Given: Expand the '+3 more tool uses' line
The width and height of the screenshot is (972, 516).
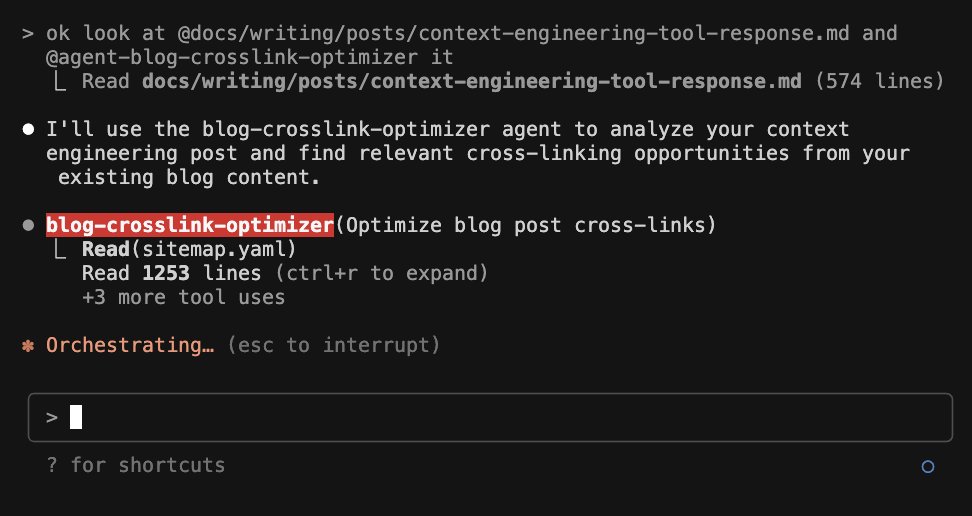Looking at the screenshot, I should pos(183,297).
